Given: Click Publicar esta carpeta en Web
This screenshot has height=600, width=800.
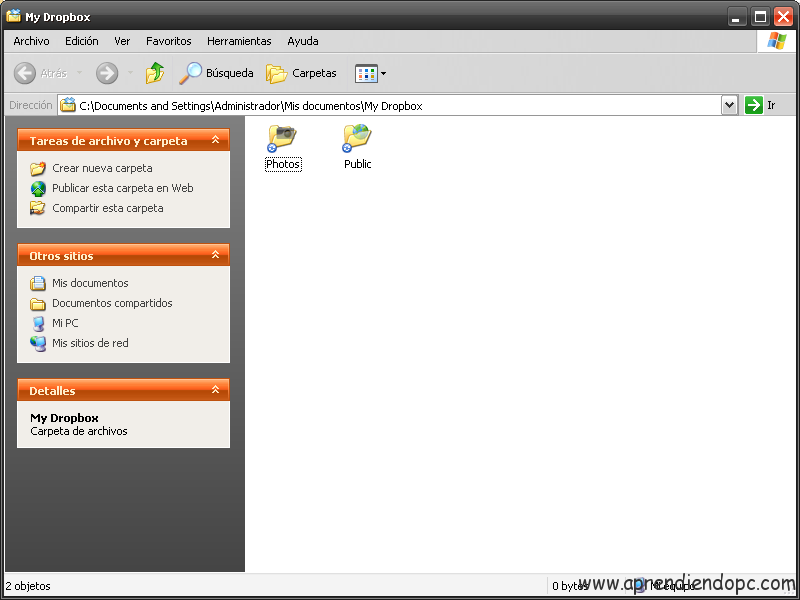Looking at the screenshot, I should pyautogui.click(x=122, y=188).
